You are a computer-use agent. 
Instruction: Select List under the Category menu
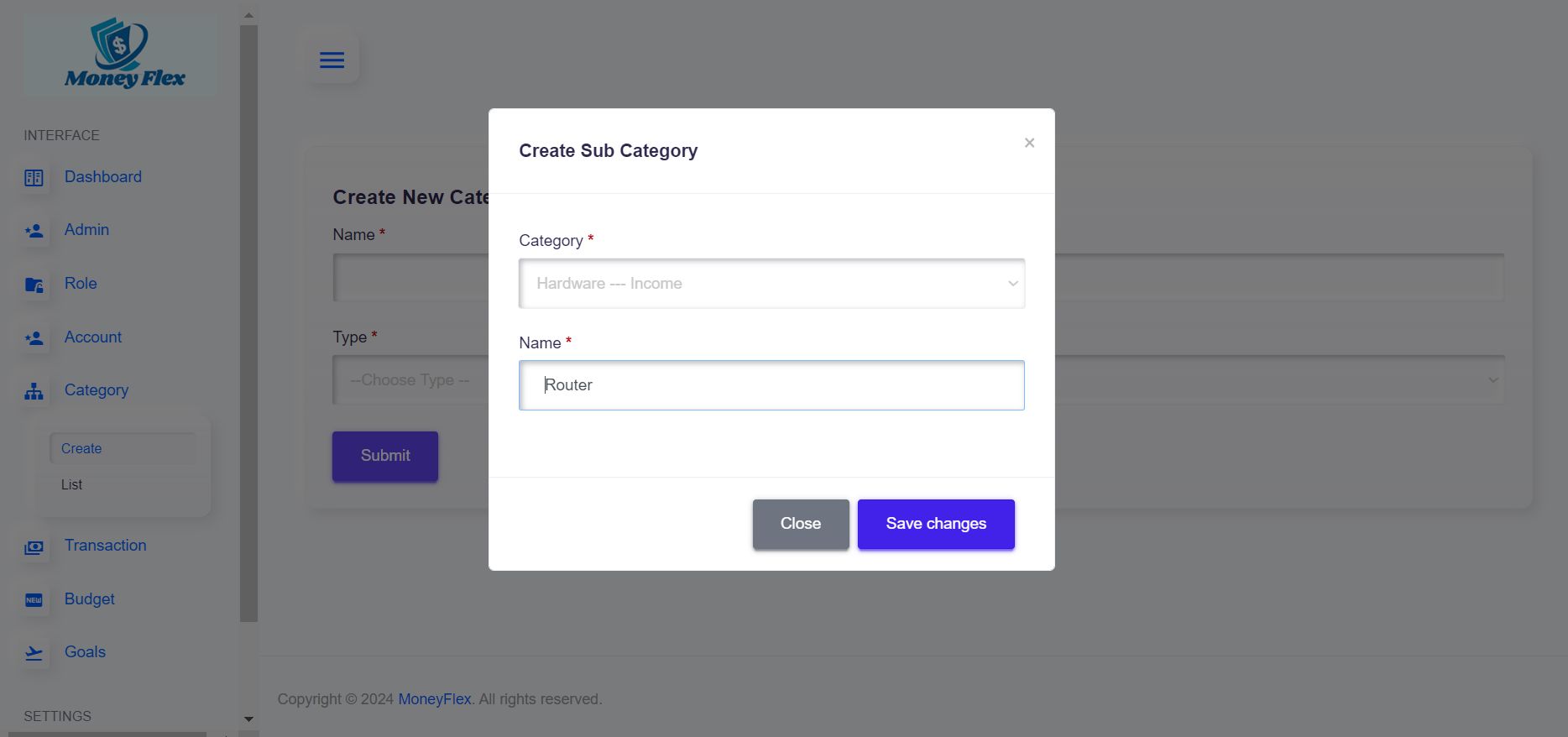point(72,484)
